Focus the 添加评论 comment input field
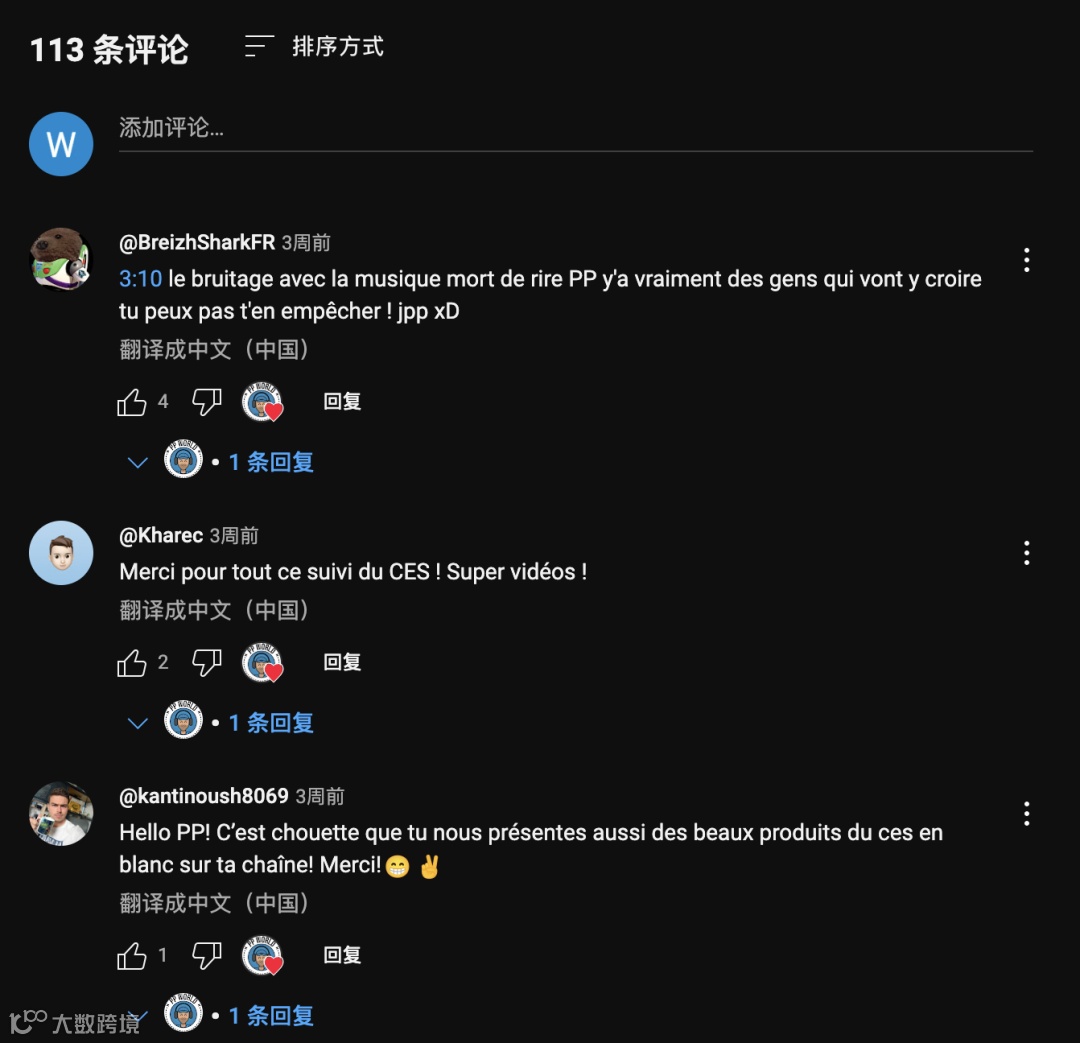The width and height of the screenshot is (1080, 1043). [x=576, y=129]
